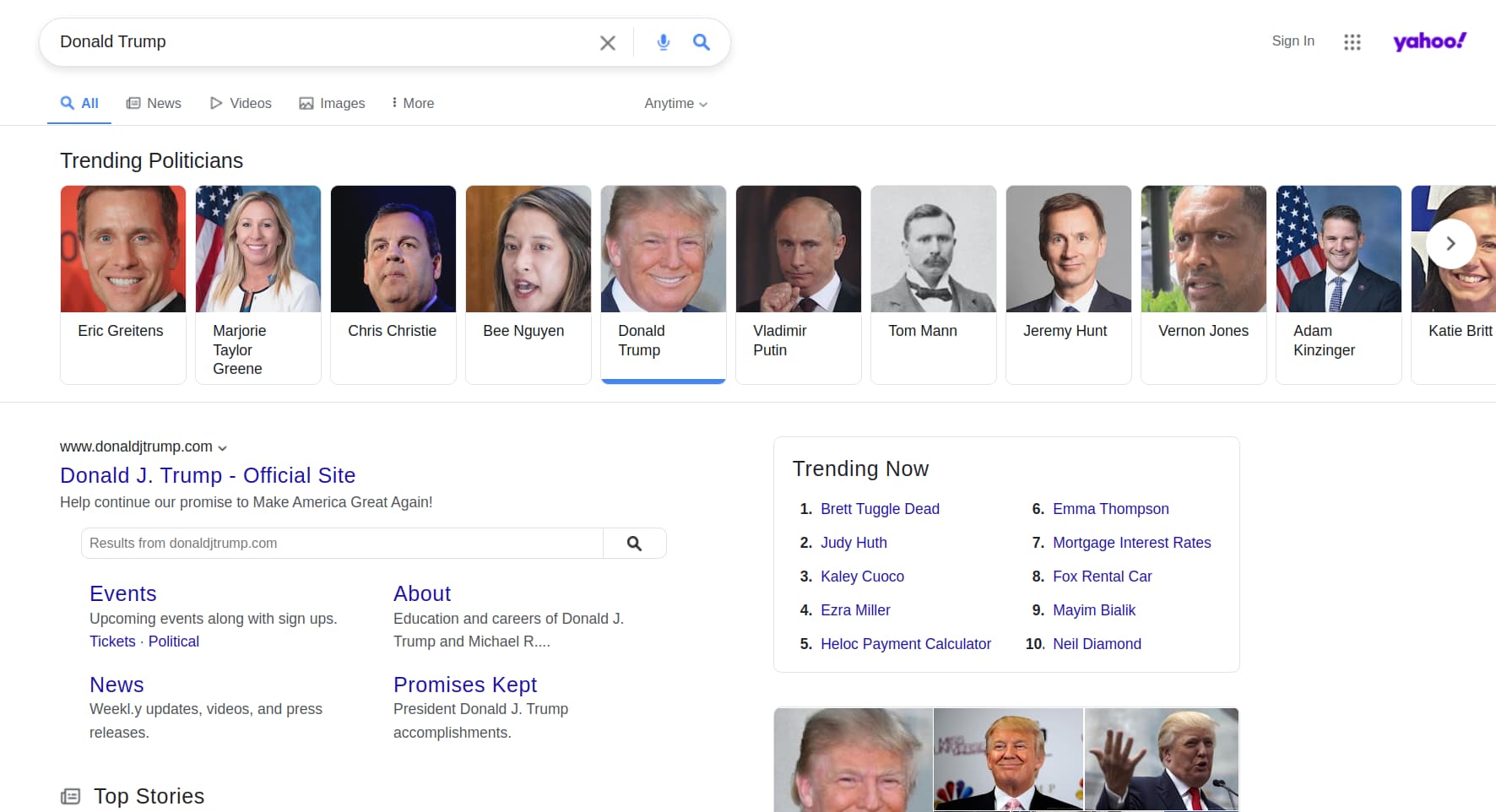The image size is (1496, 812).
Task: Open trending topic Judy Huth
Action: pyautogui.click(x=854, y=543)
